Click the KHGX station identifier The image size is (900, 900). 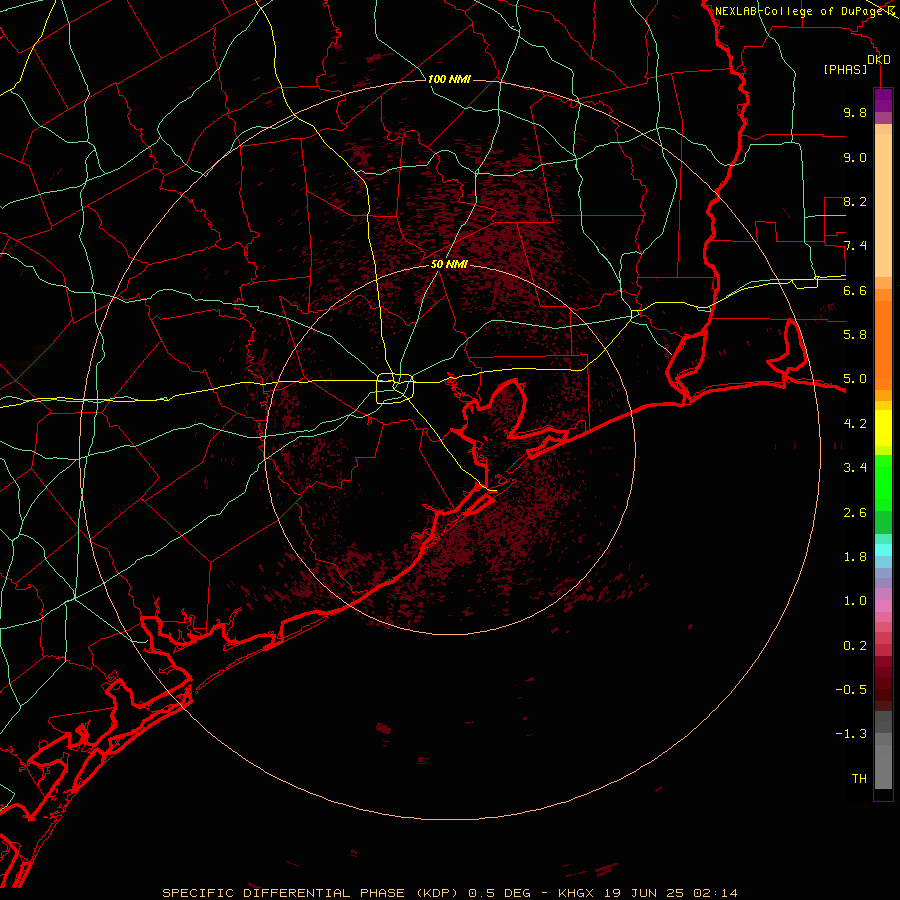click(x=575, y=893)
